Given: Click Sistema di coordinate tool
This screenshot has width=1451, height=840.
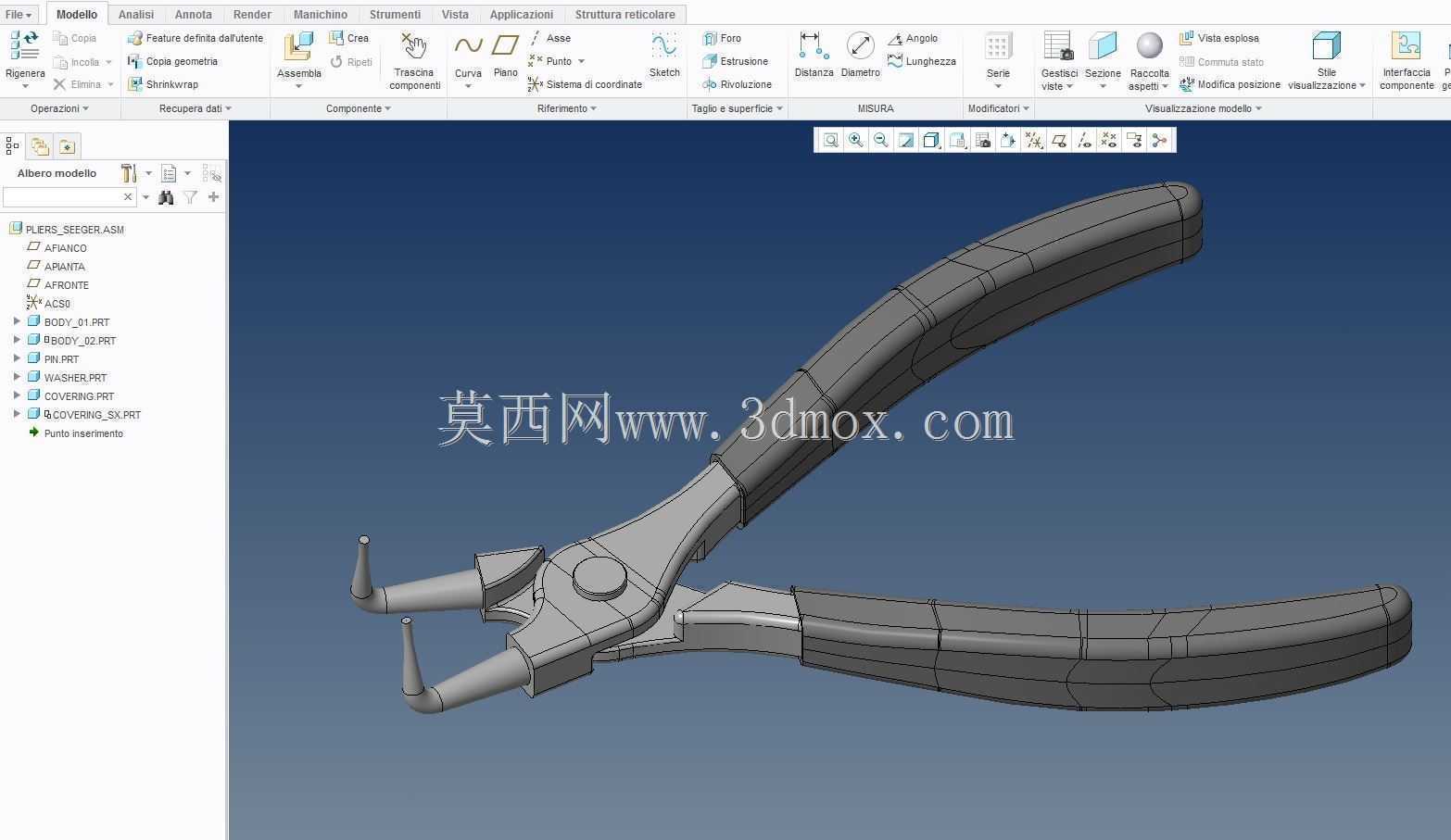Looking at the screenshot, I should (x=585, y=84).
